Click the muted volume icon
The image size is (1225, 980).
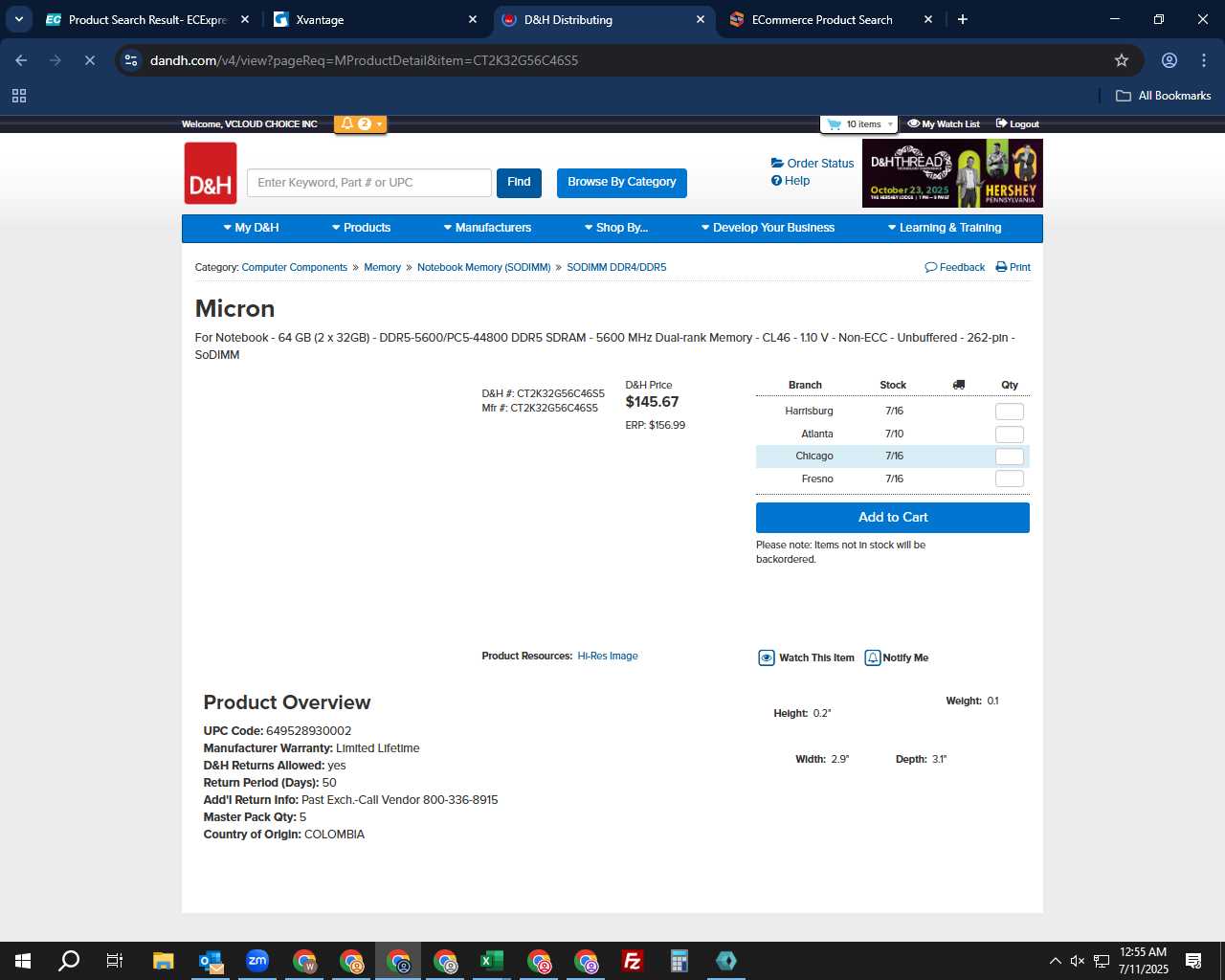1078,961
